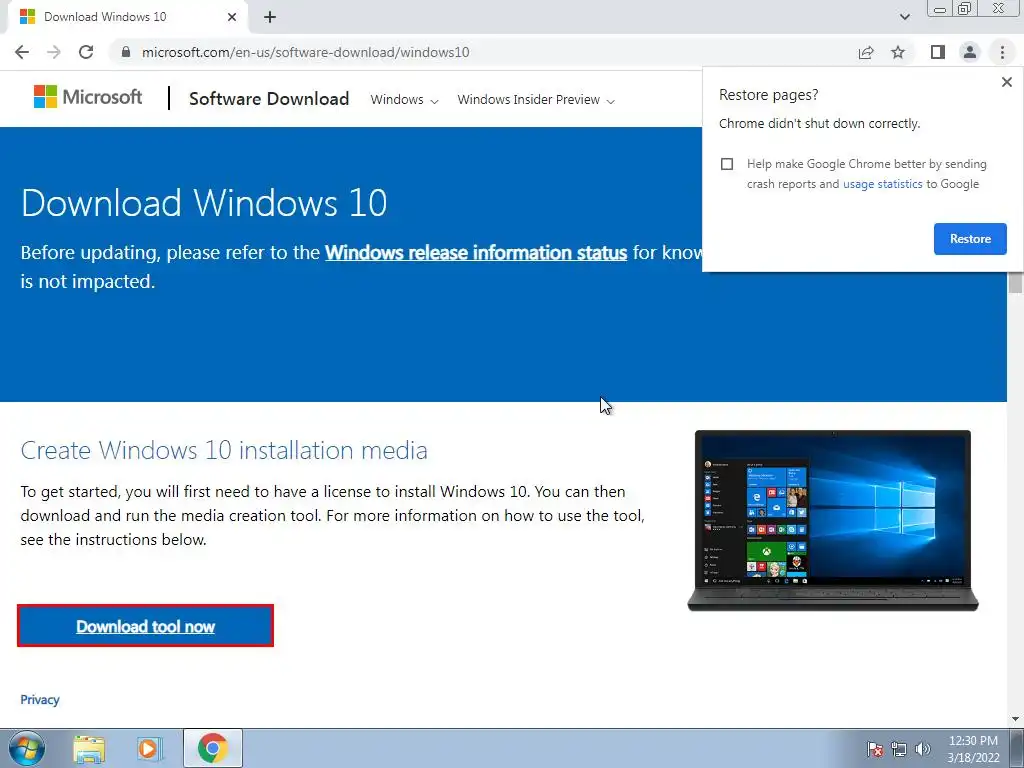Open a new tab with plus icon
The width and height of the screenshot is (1024, 768).
[270, 17]
